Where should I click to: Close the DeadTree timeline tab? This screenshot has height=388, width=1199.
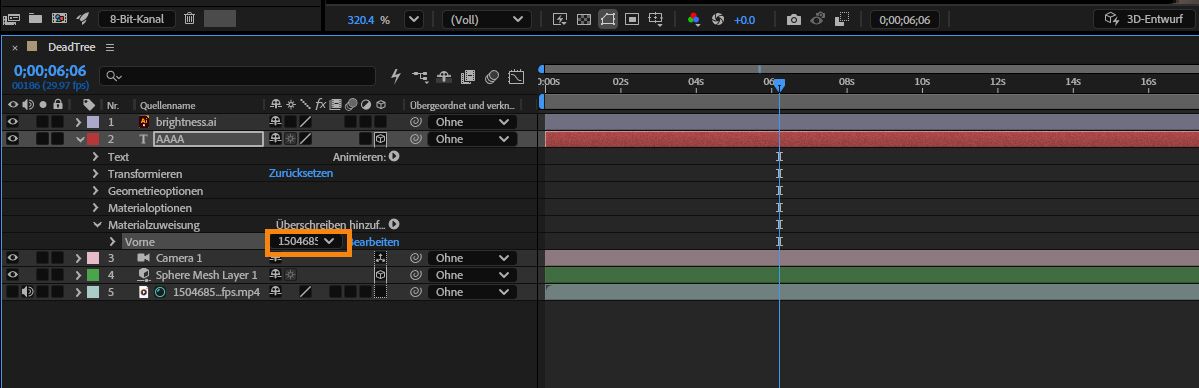(15, 47)
